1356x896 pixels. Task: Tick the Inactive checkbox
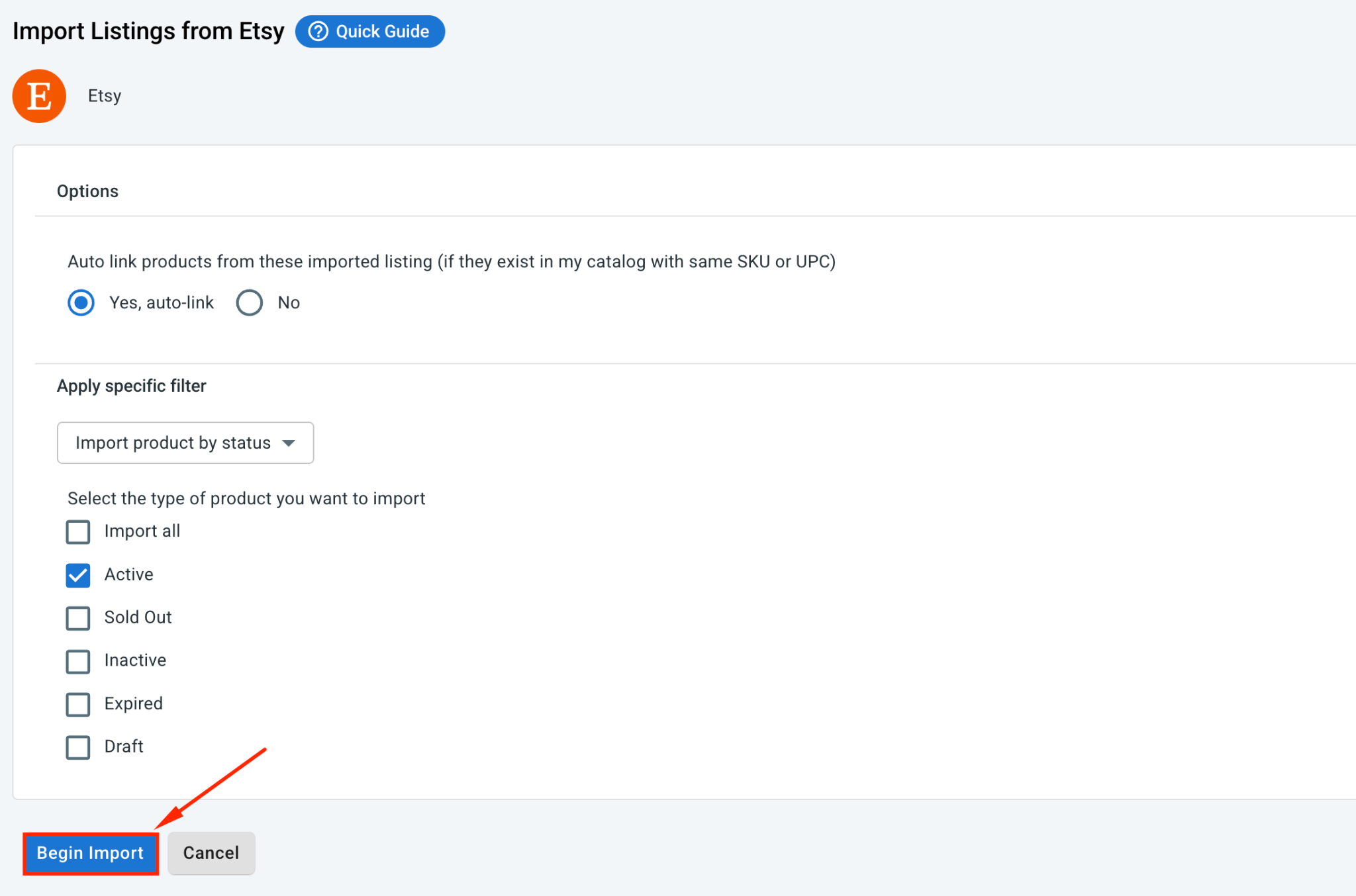pos(78,661)
